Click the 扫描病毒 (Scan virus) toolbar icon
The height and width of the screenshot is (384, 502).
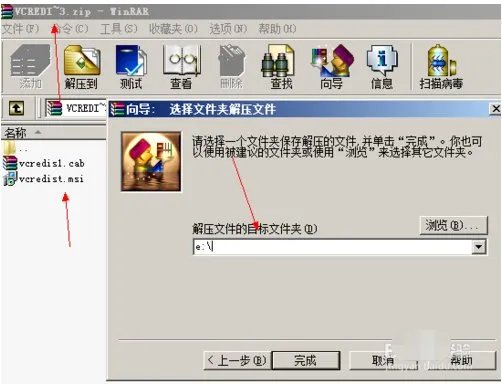(441, 66)
